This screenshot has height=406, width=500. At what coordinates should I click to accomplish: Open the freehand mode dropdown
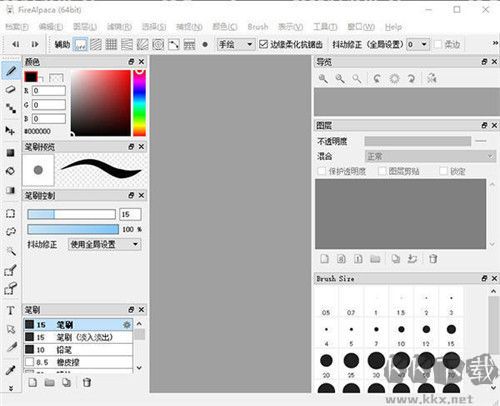pos(236,44)
